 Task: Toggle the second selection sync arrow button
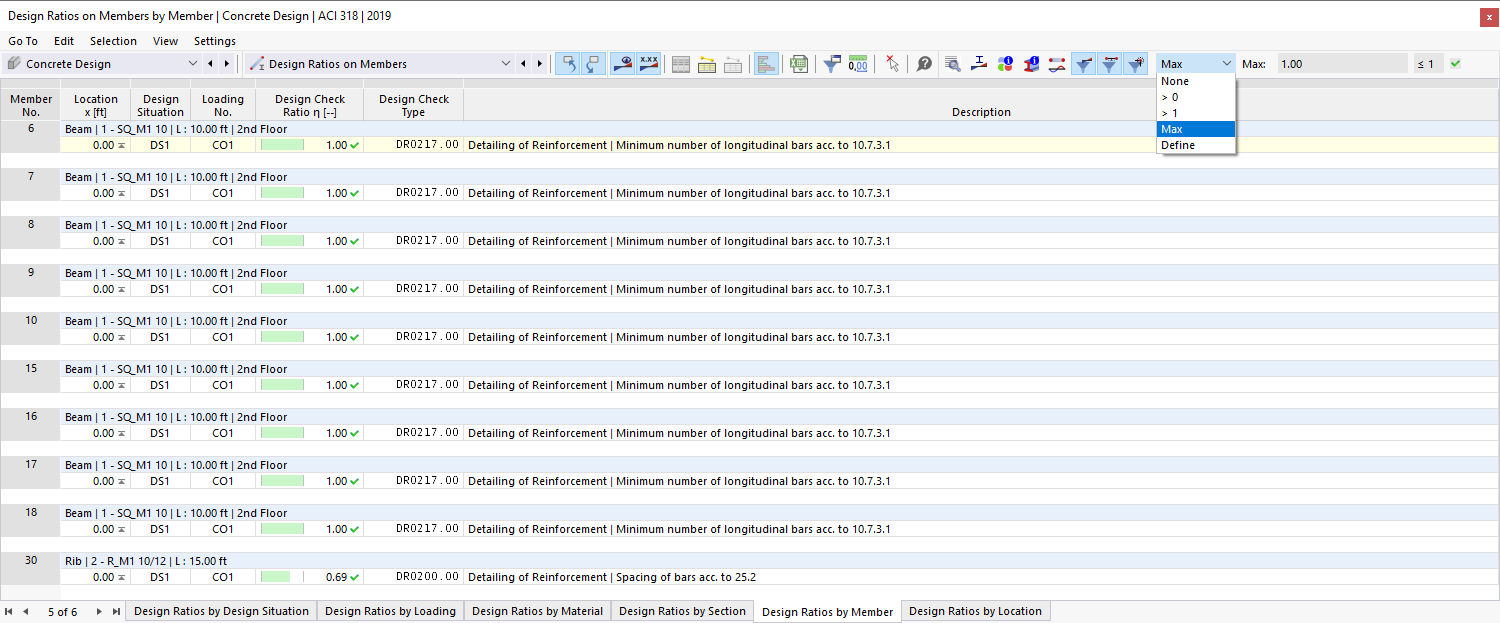pos(593,64)
